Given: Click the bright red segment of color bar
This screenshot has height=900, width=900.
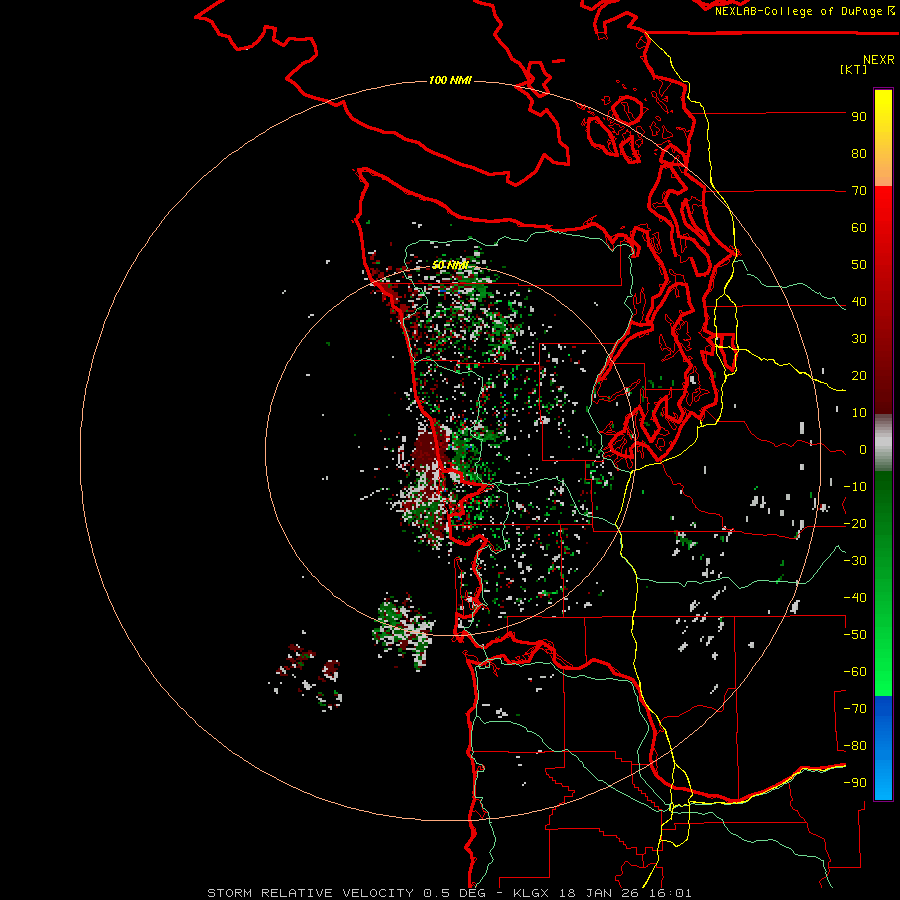Looking at the screenshot, I should tap(883, 224).
